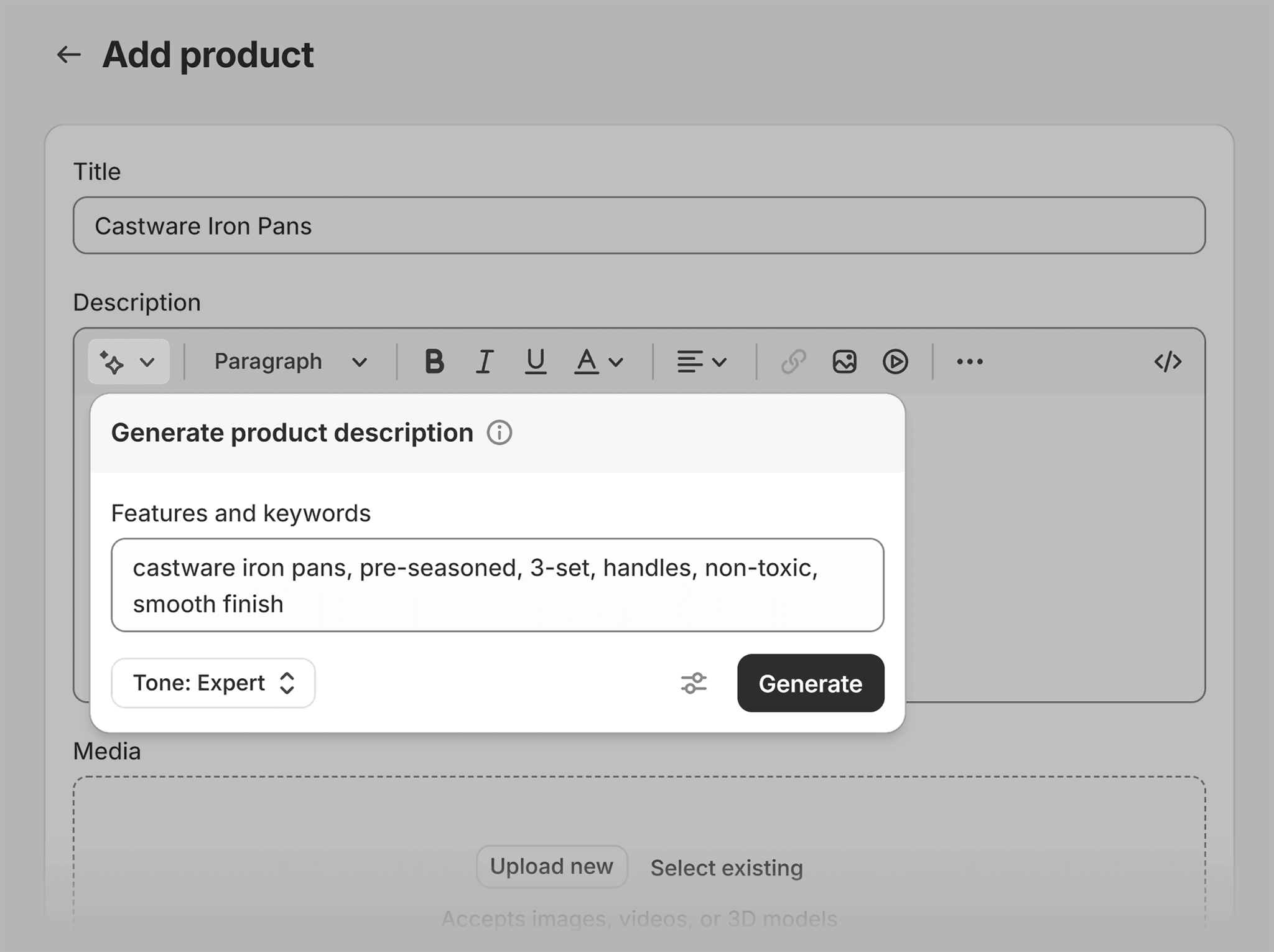
Task: Click the HTML source code icon
Action: [x=1168, y=360]
